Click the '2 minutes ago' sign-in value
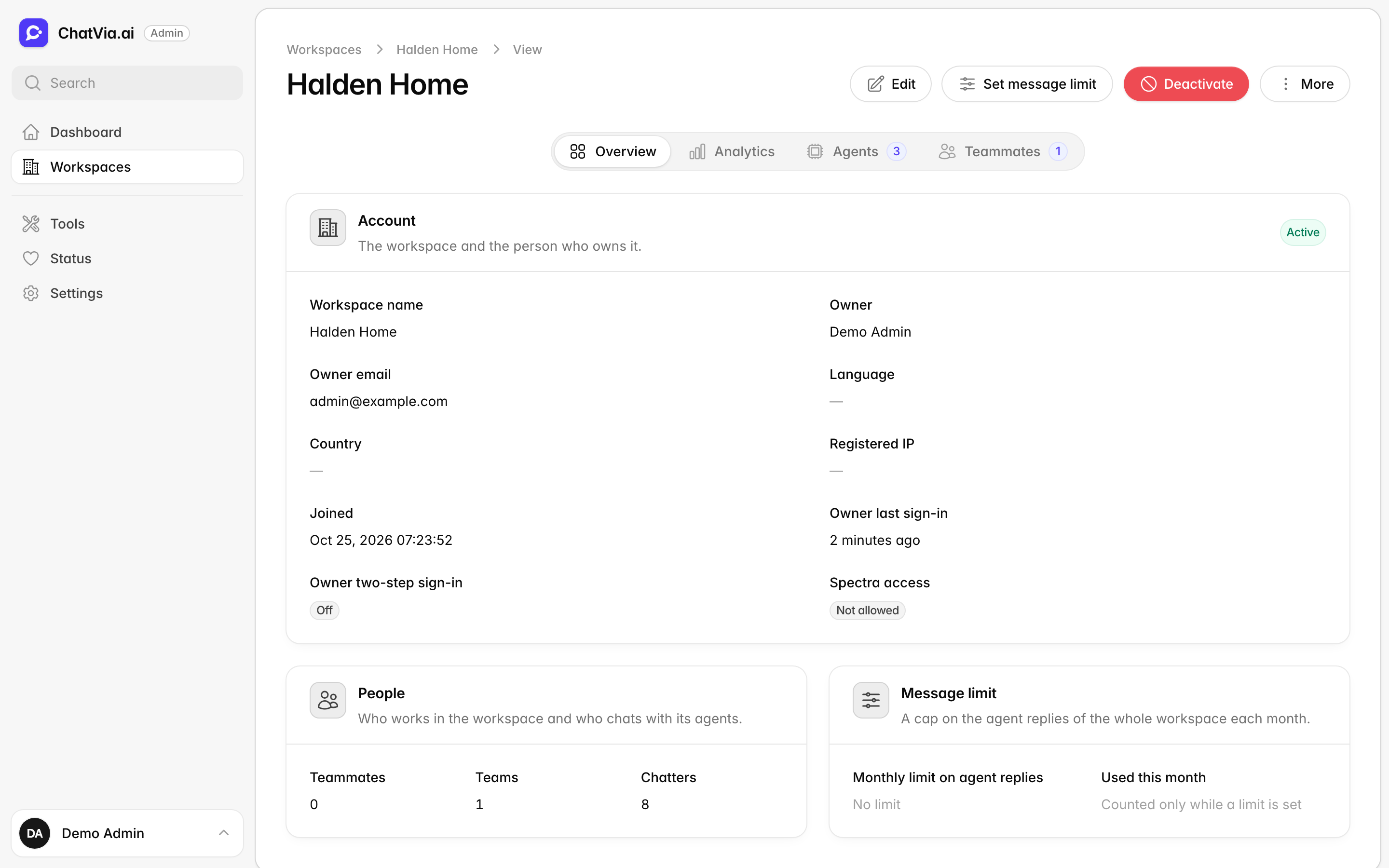 tap(874, 540)
